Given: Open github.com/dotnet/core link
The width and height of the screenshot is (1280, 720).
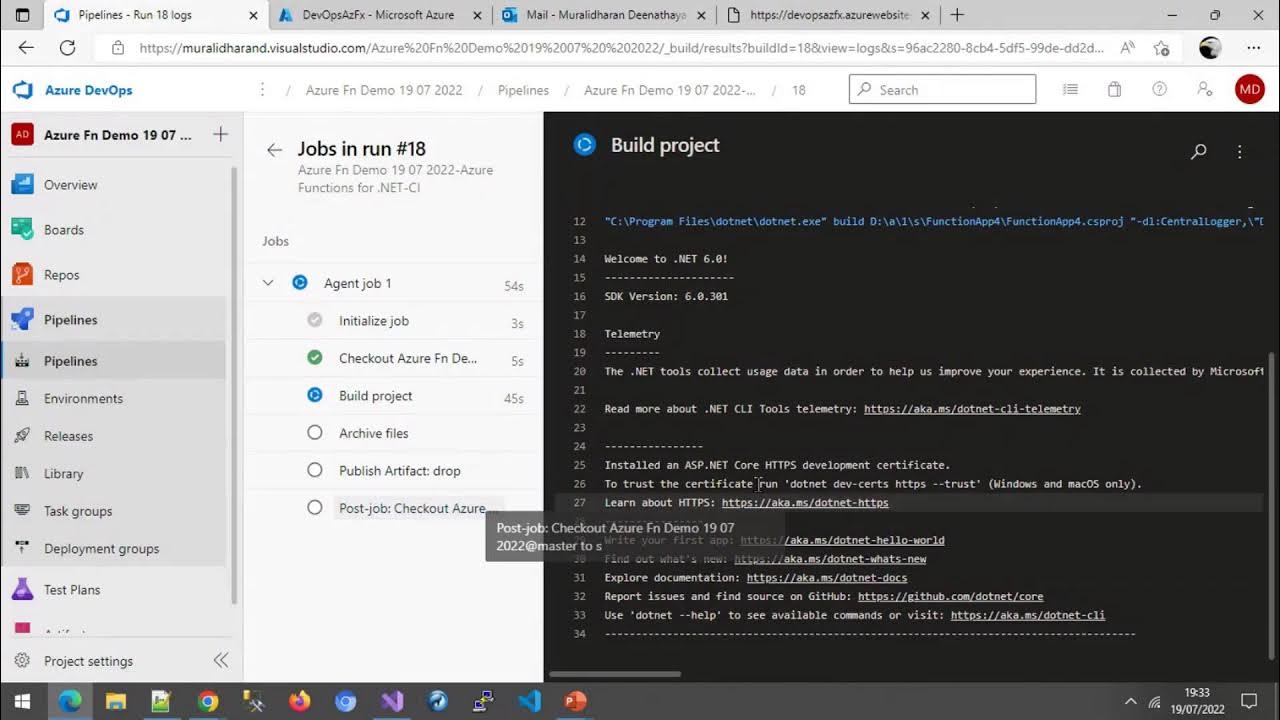Looking at the screenshot, I should tap(950, 596).
